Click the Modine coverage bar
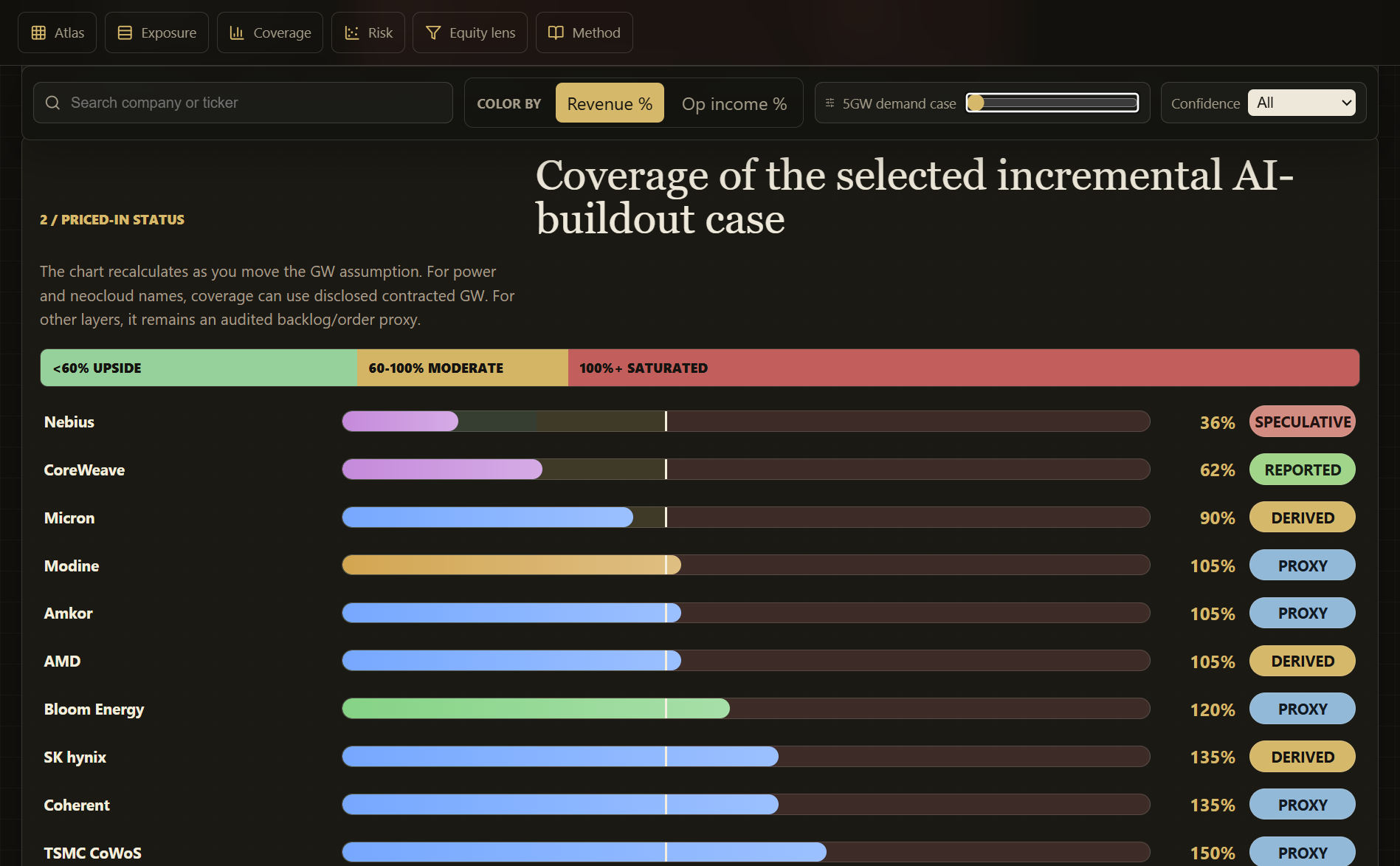 (x=746, y=566)
